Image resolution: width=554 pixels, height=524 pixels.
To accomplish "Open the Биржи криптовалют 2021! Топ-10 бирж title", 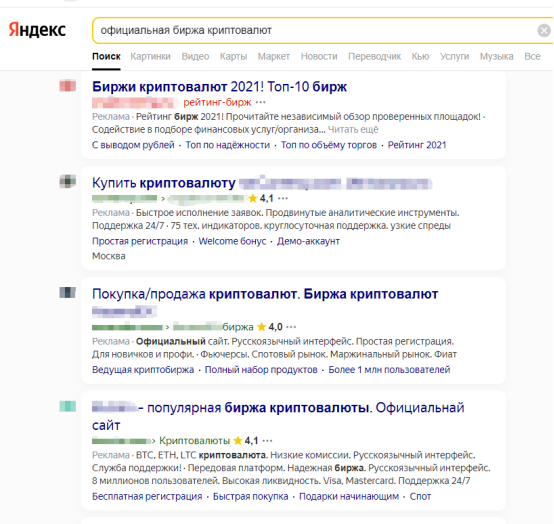I will tap(219, 87).
